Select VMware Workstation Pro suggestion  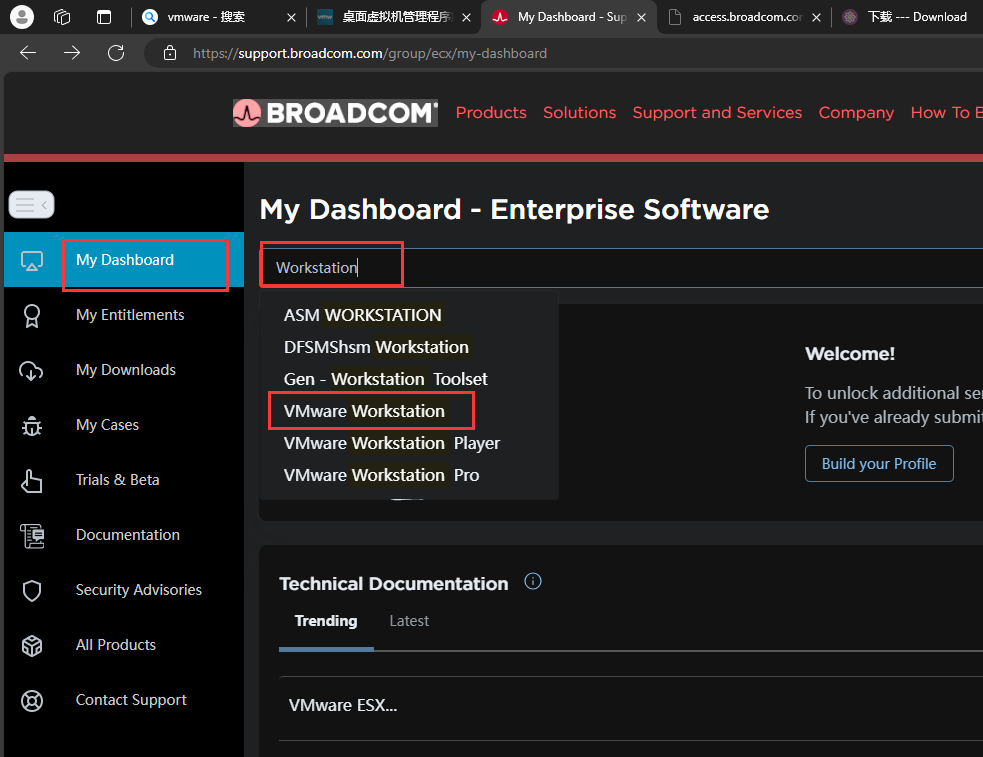click(381, 475)
